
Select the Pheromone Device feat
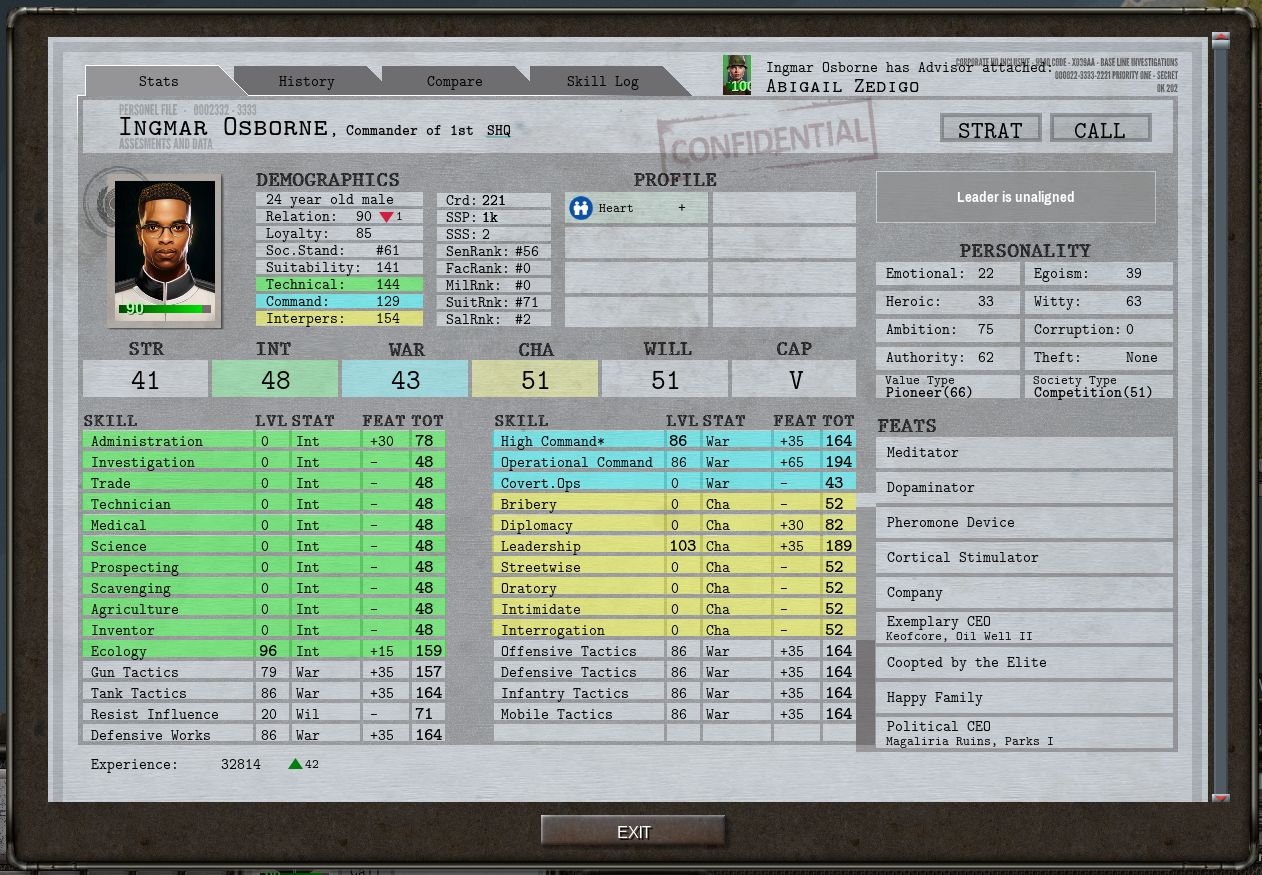pos(1025,523)
